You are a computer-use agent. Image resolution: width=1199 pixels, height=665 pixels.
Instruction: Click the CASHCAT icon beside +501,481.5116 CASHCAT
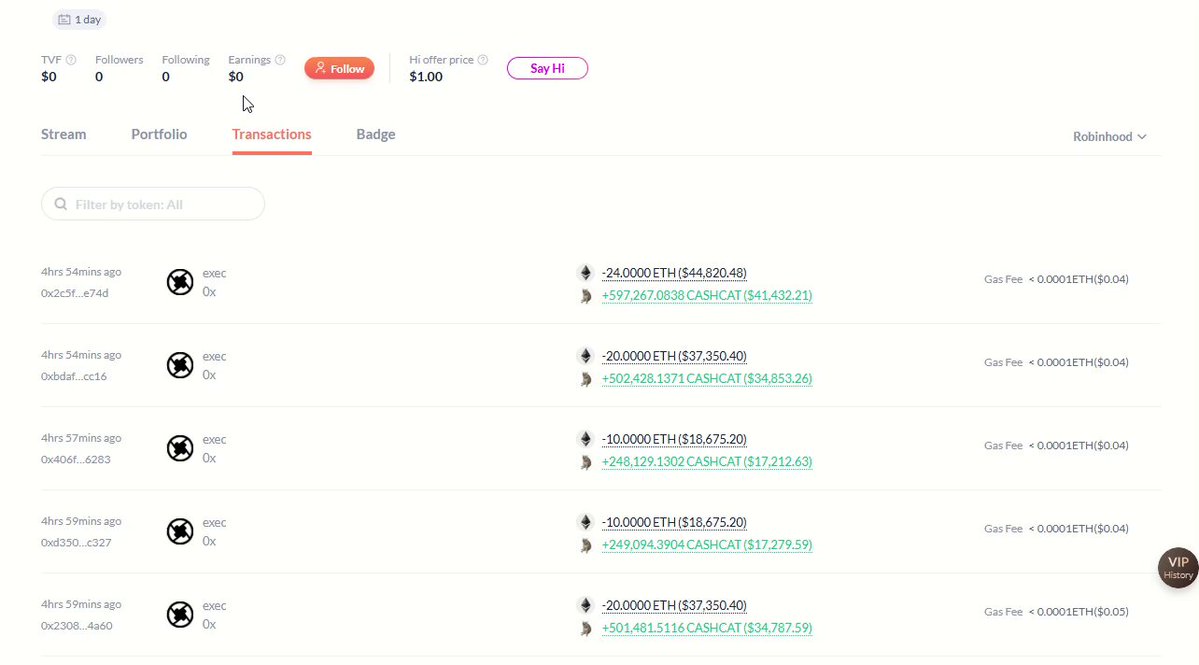coord(586,628)
